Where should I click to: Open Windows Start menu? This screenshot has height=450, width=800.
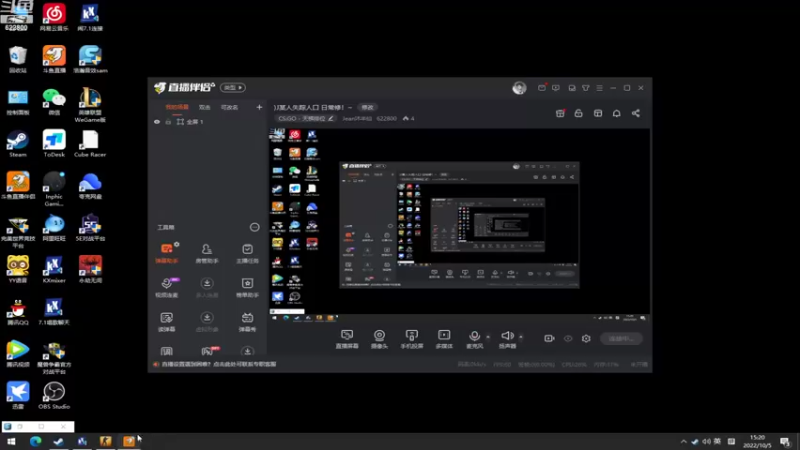11,441
